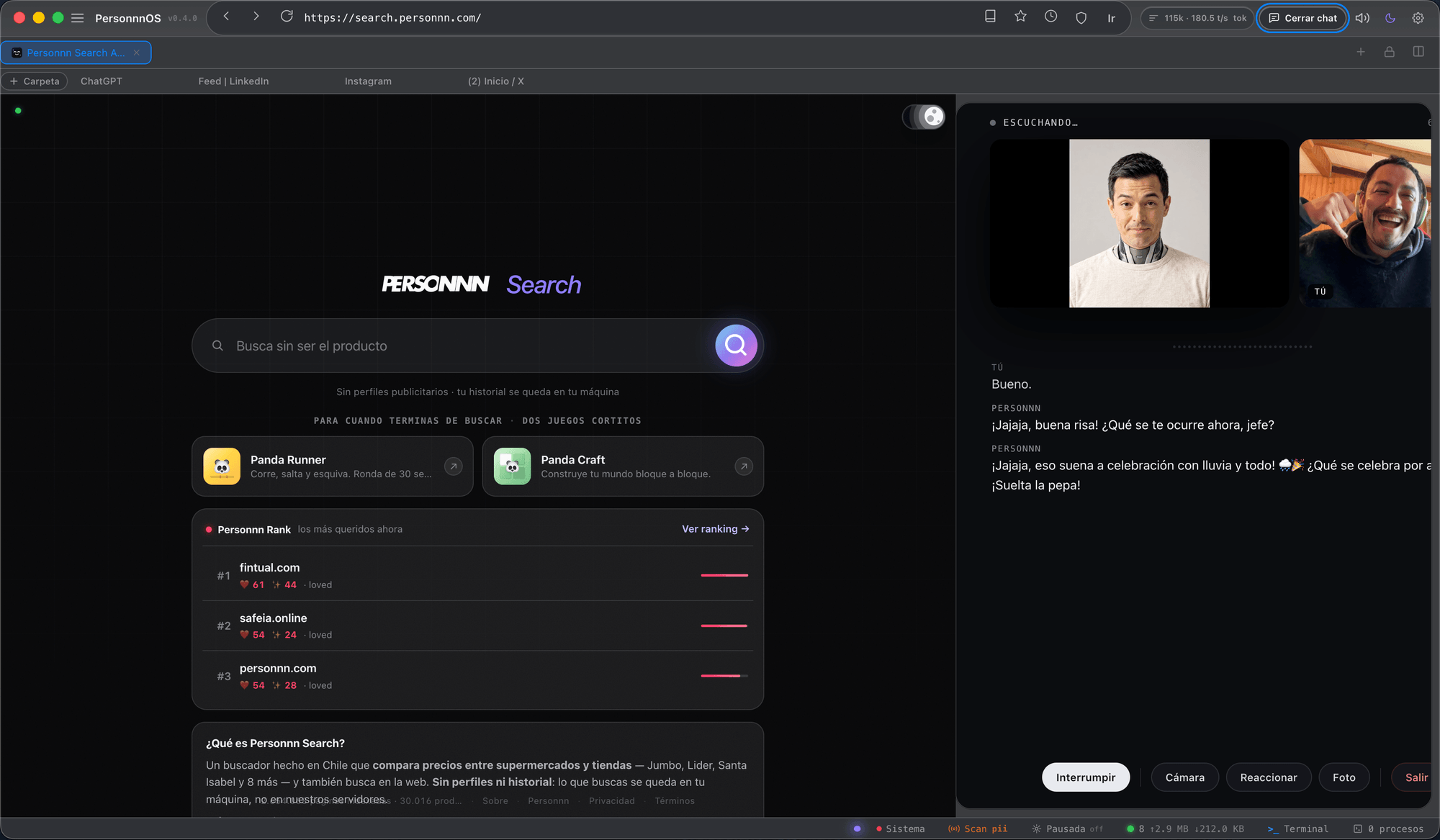Toggle the Pausada off status

(x=1068, y=828)
